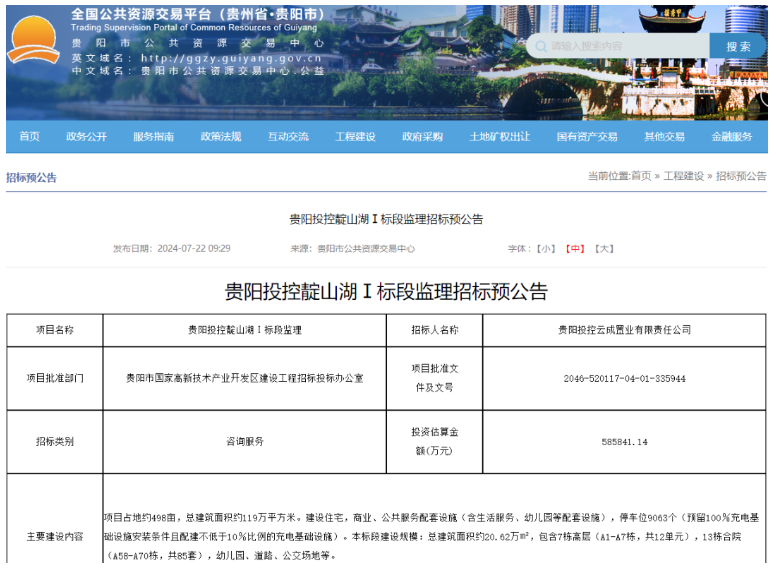
Task: Focus the search input field
Action: point(620,46)
